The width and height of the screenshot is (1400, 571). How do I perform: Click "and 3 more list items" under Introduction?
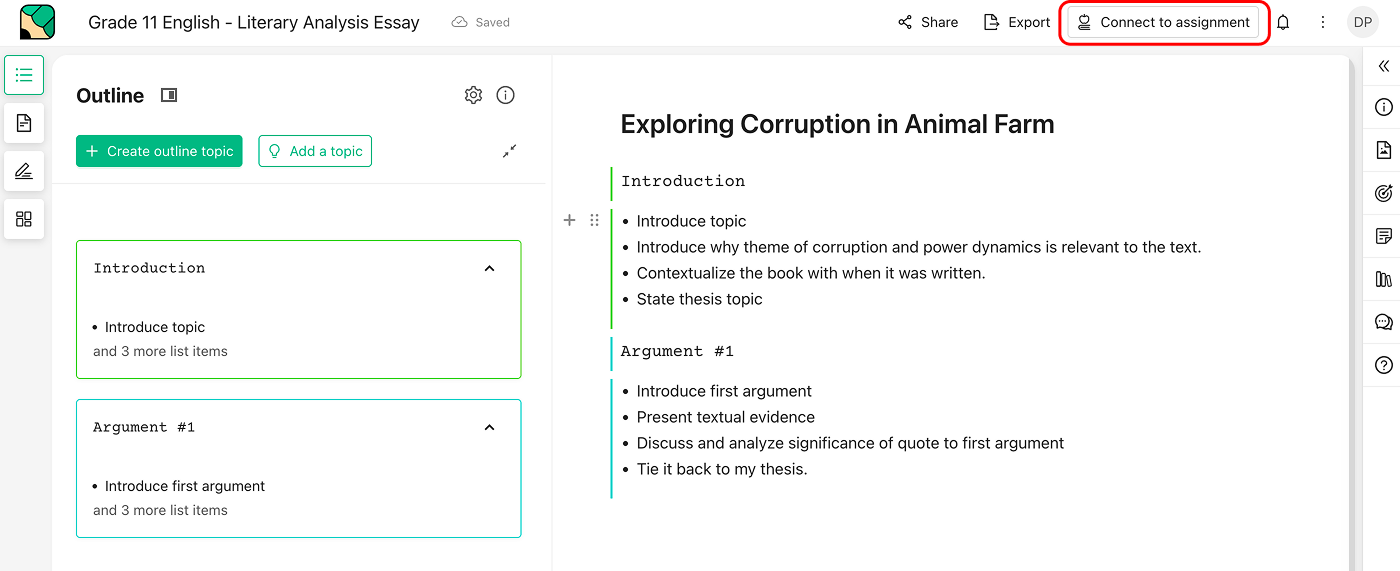coord(160,351)
